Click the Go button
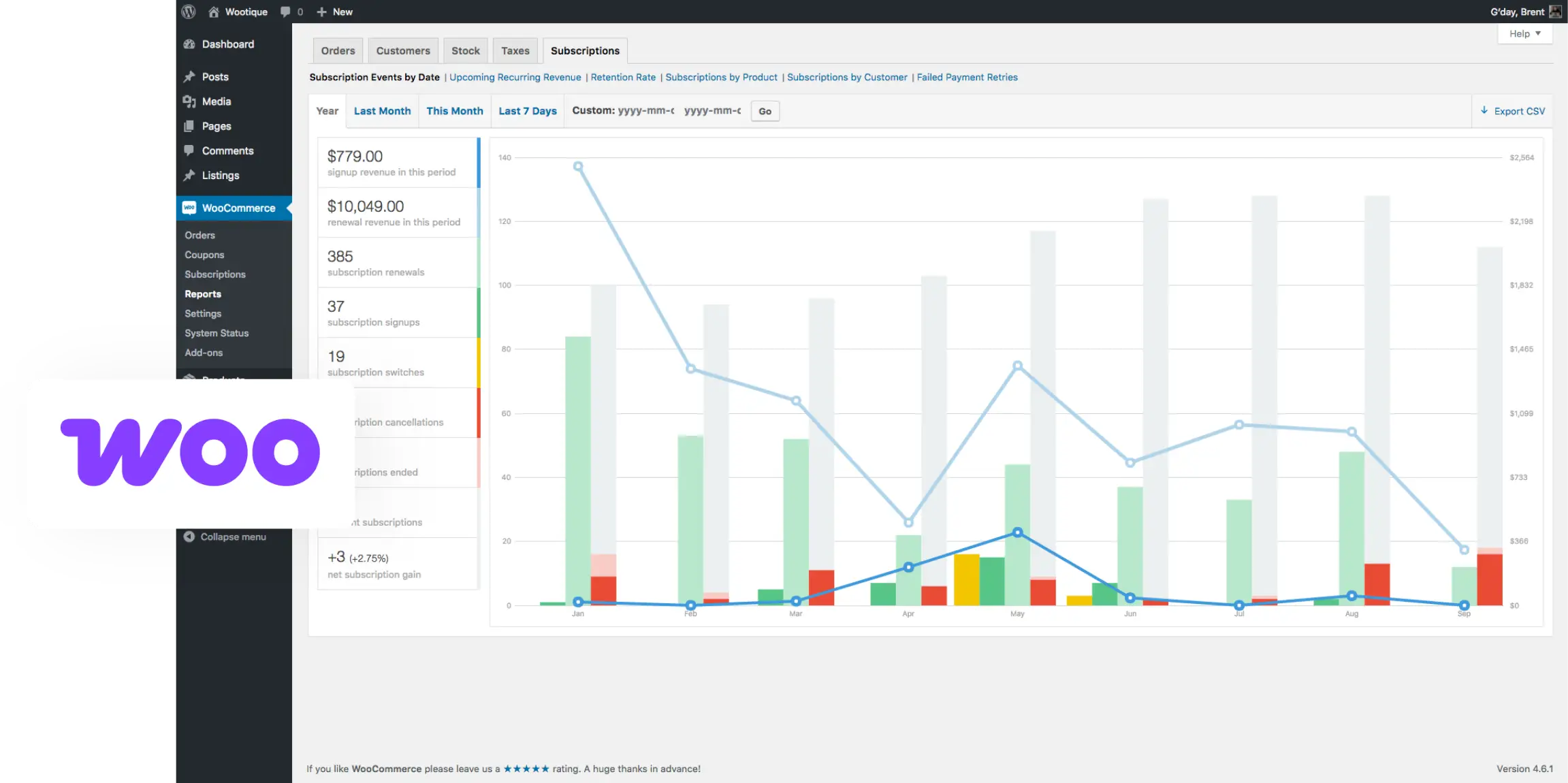The height and width of the screenshot is (783, 1568). 765,111
